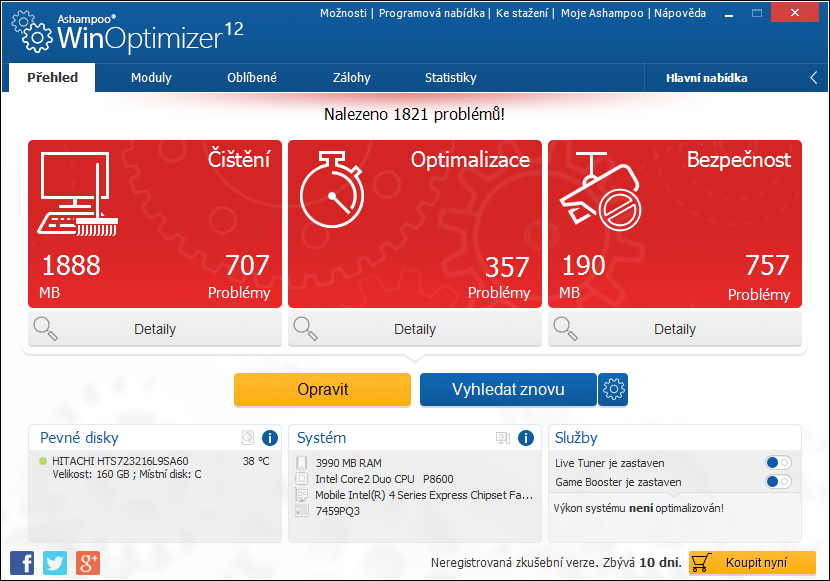Open the Statistiky tab
Screen dimensions: 830x581
451,78
